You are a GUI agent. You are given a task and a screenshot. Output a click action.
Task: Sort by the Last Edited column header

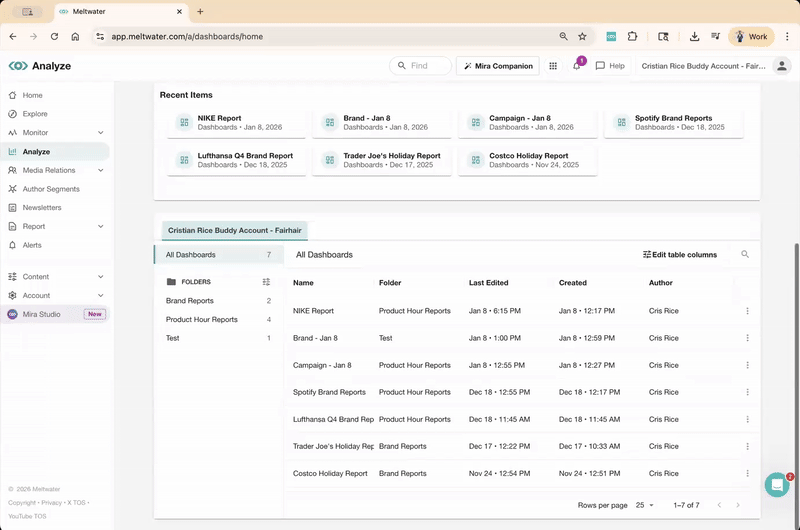coord(488,283)
